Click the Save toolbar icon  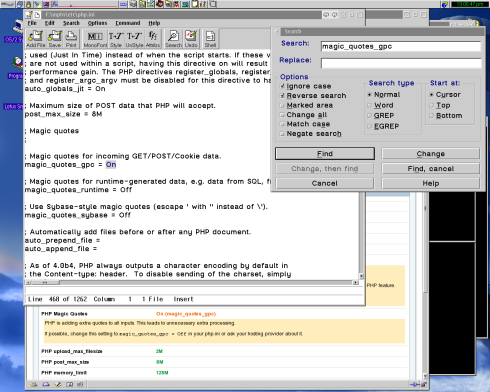55,39
